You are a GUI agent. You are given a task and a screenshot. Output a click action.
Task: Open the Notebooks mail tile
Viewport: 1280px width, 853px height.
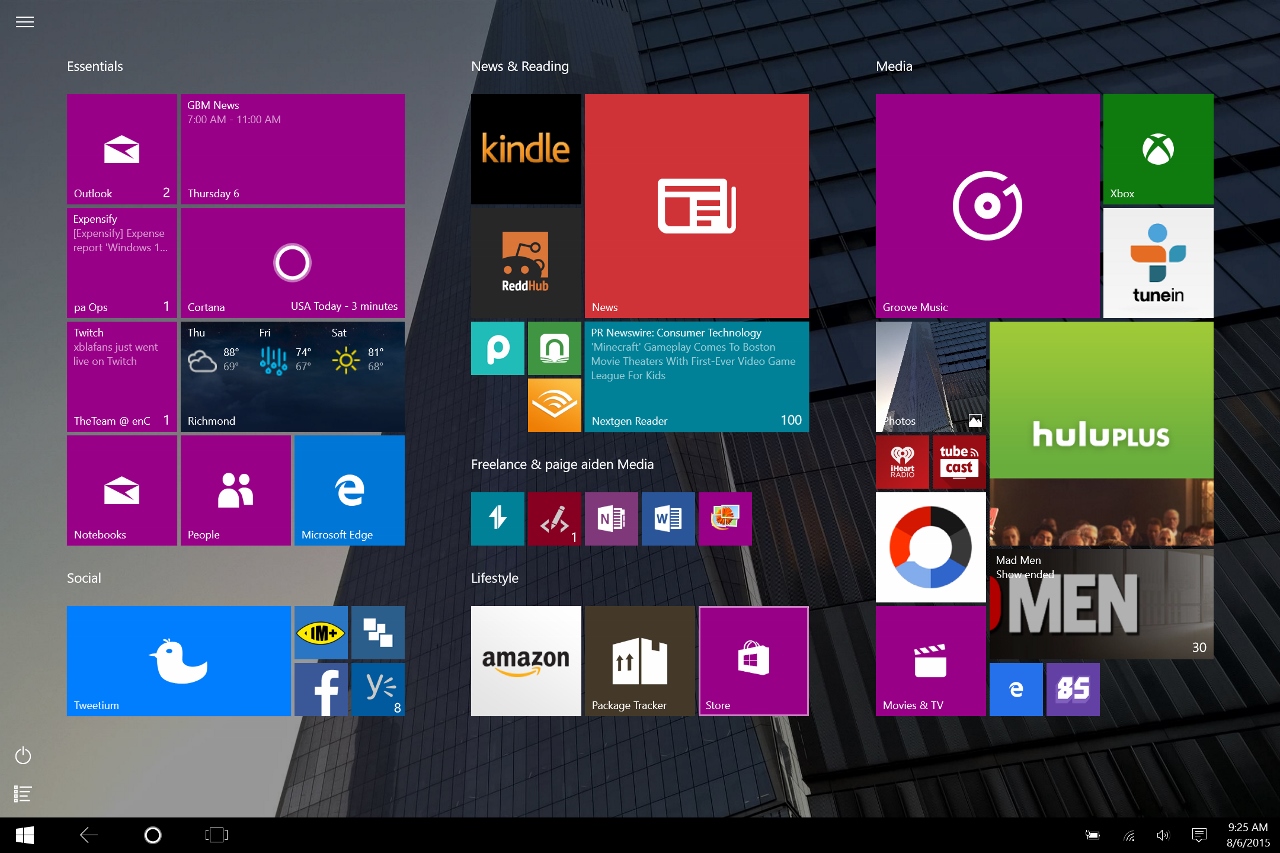pyautogui.click(x=122, y=490)
